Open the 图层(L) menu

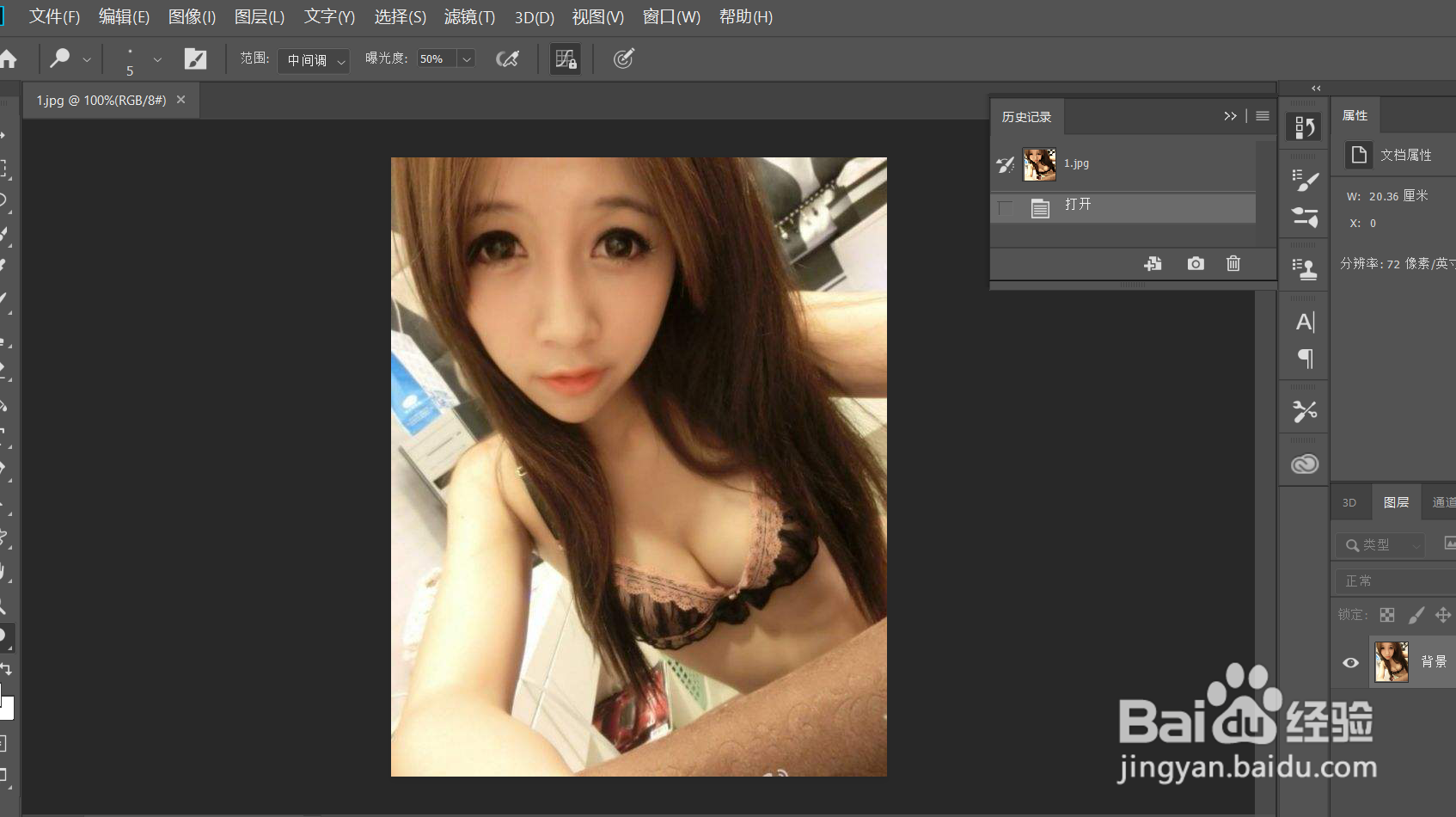coord(260,17)
